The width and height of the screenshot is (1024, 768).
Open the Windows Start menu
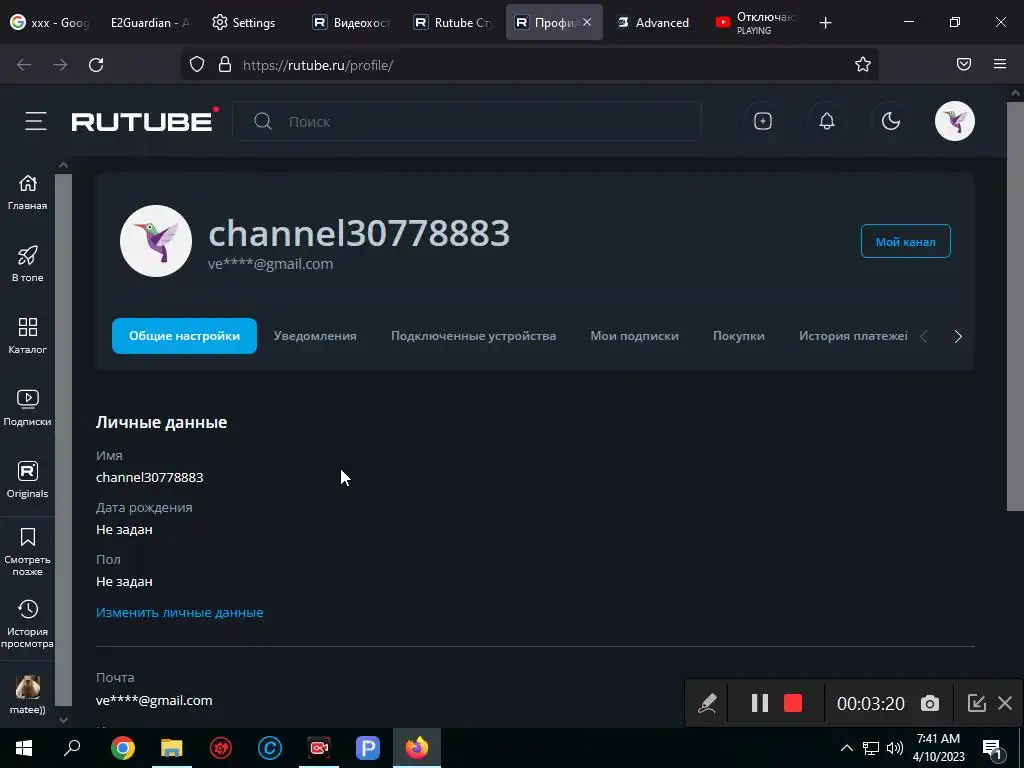tap(24, 748)
